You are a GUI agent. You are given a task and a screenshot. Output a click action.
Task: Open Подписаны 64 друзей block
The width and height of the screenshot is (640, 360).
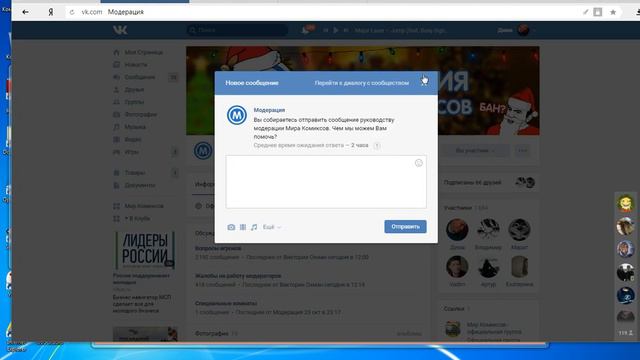[x=489, y=182]
